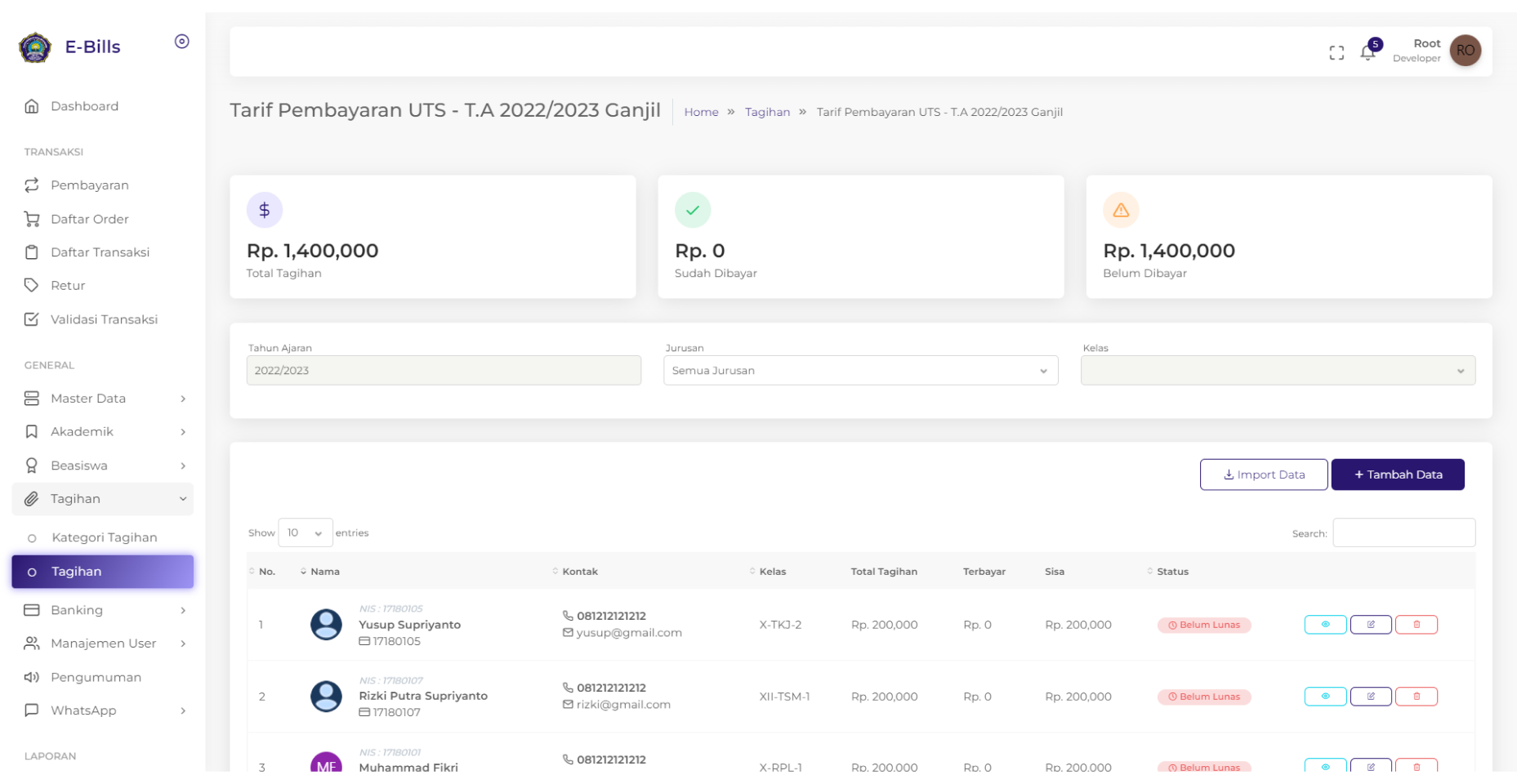View Yusup Supriyanto's bill details
This screenshot has height=784, width=1517.
(1324, 625)
